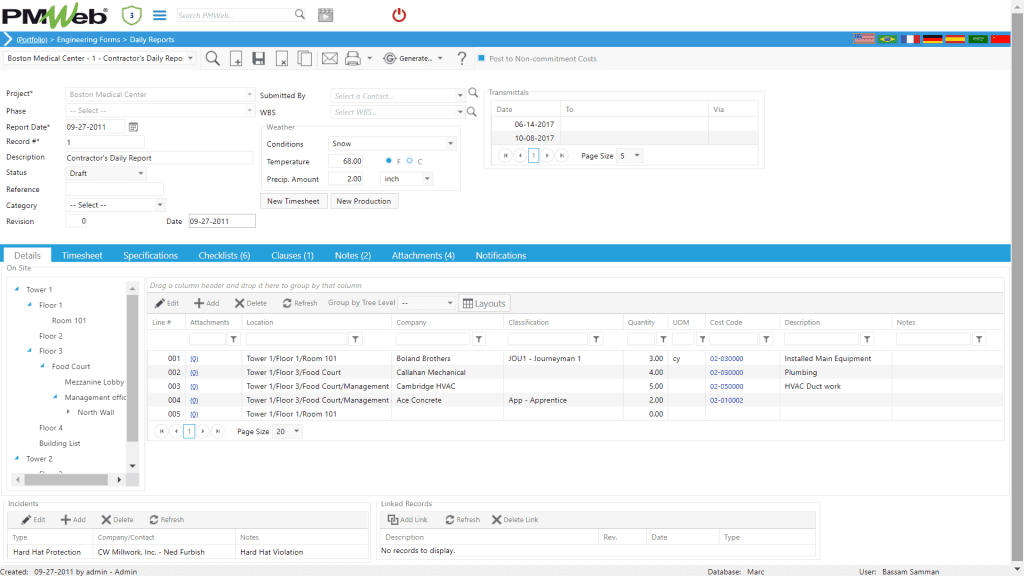Screen dimensions: 1024x576
Task: Select the C temperature radio button
Action: click(409, 161)
